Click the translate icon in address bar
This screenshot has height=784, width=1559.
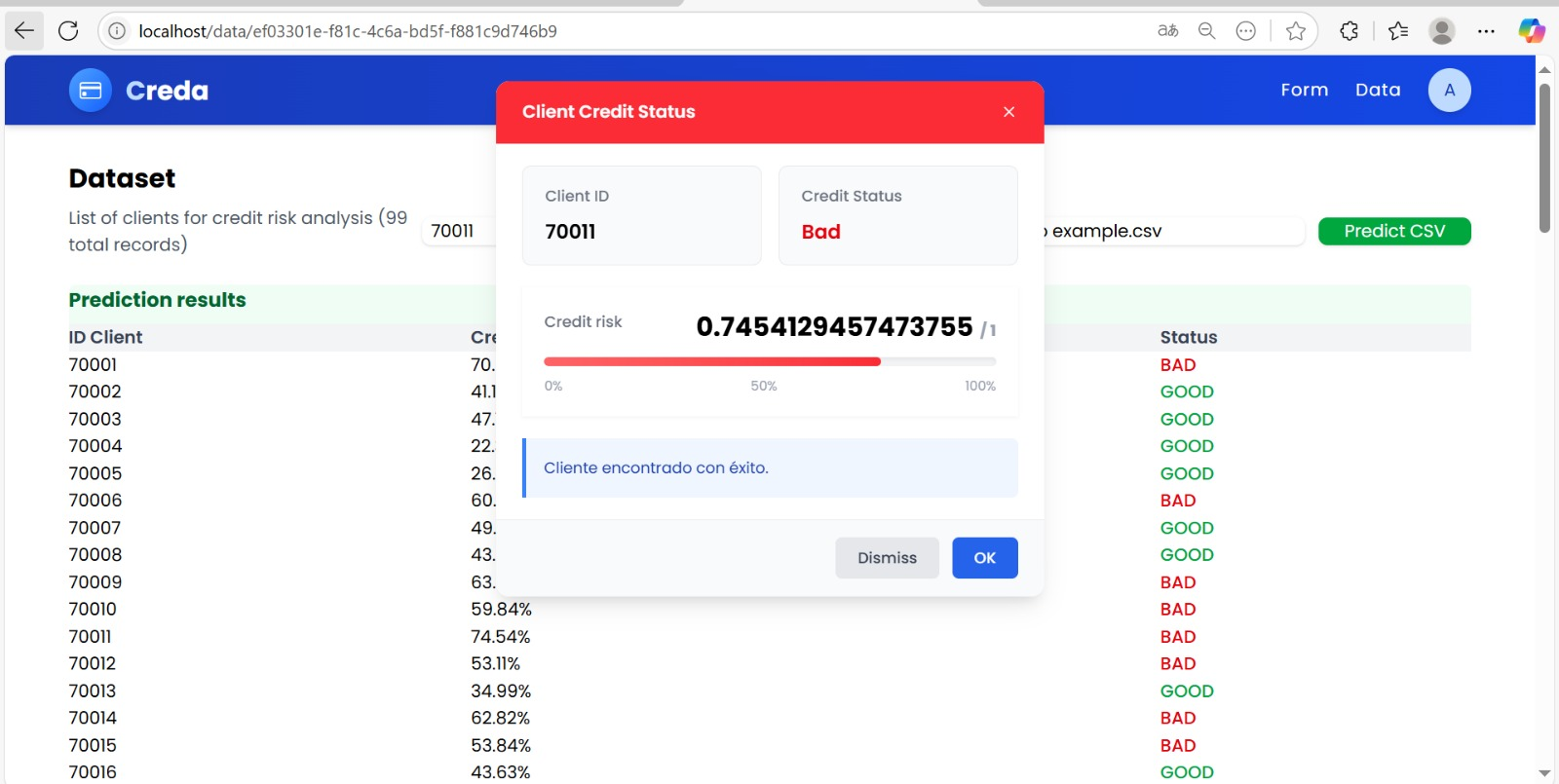(1167, 31)
